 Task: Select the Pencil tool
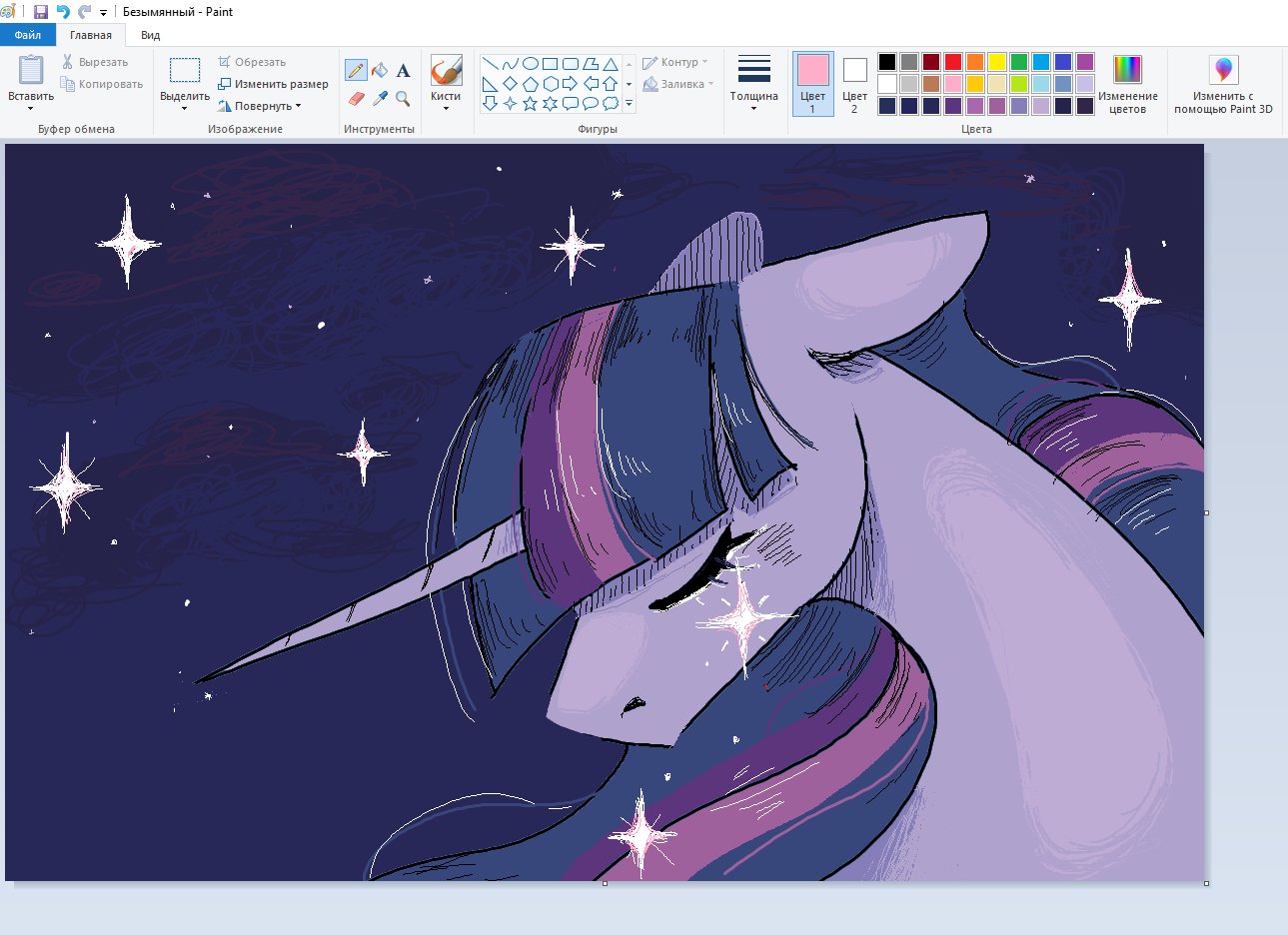pos(356,70)
